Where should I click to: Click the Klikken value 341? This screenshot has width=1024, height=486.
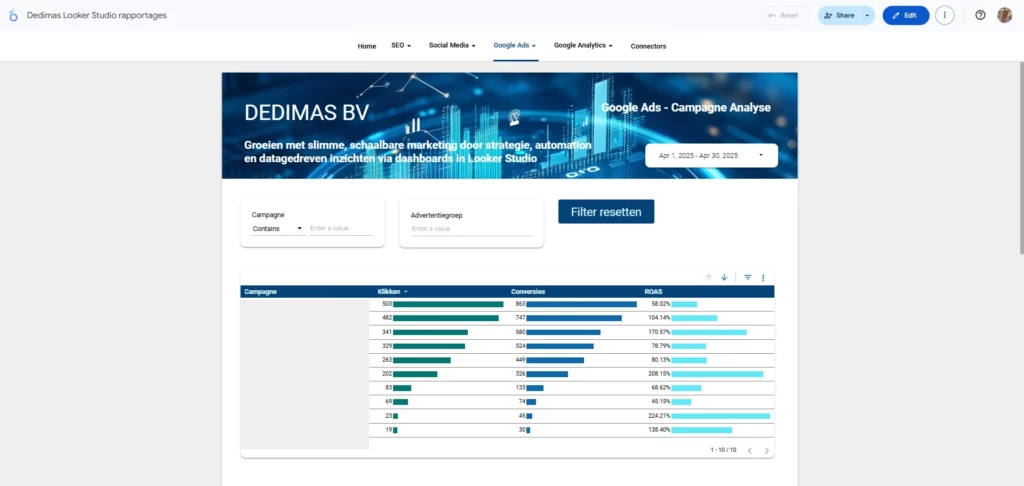click(387, 332)
